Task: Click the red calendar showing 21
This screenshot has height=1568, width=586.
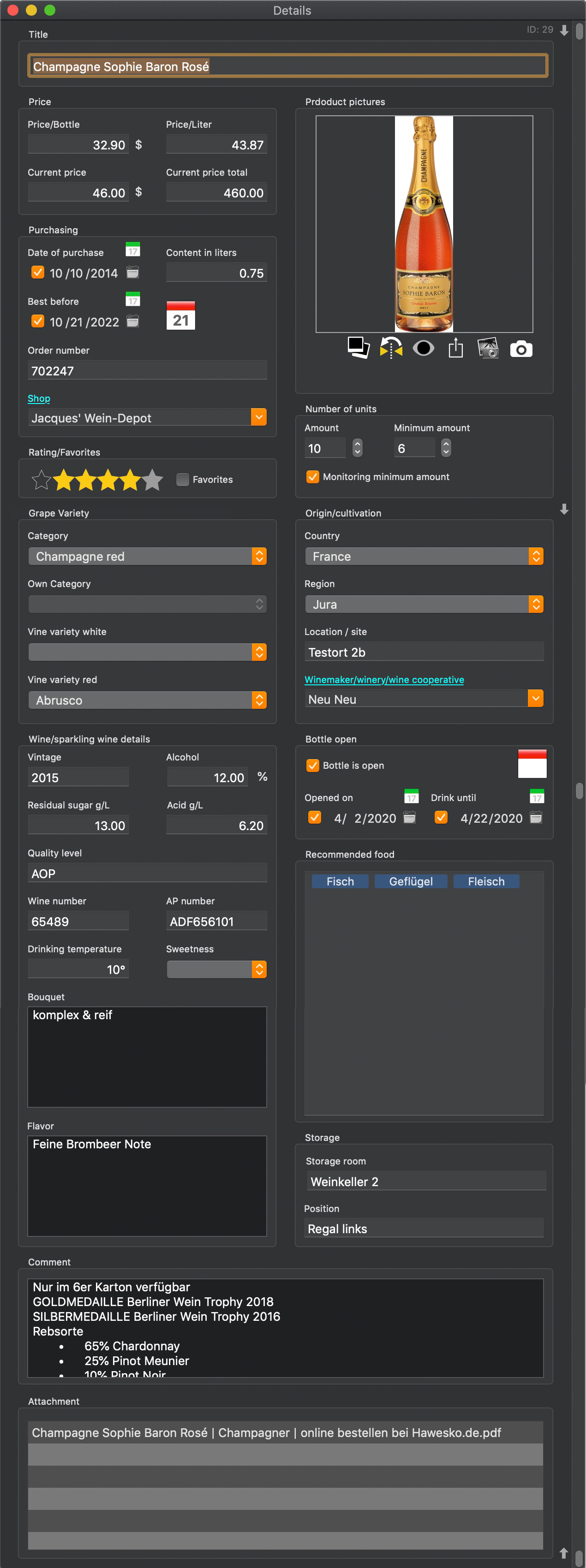Action: pos(180,315)
